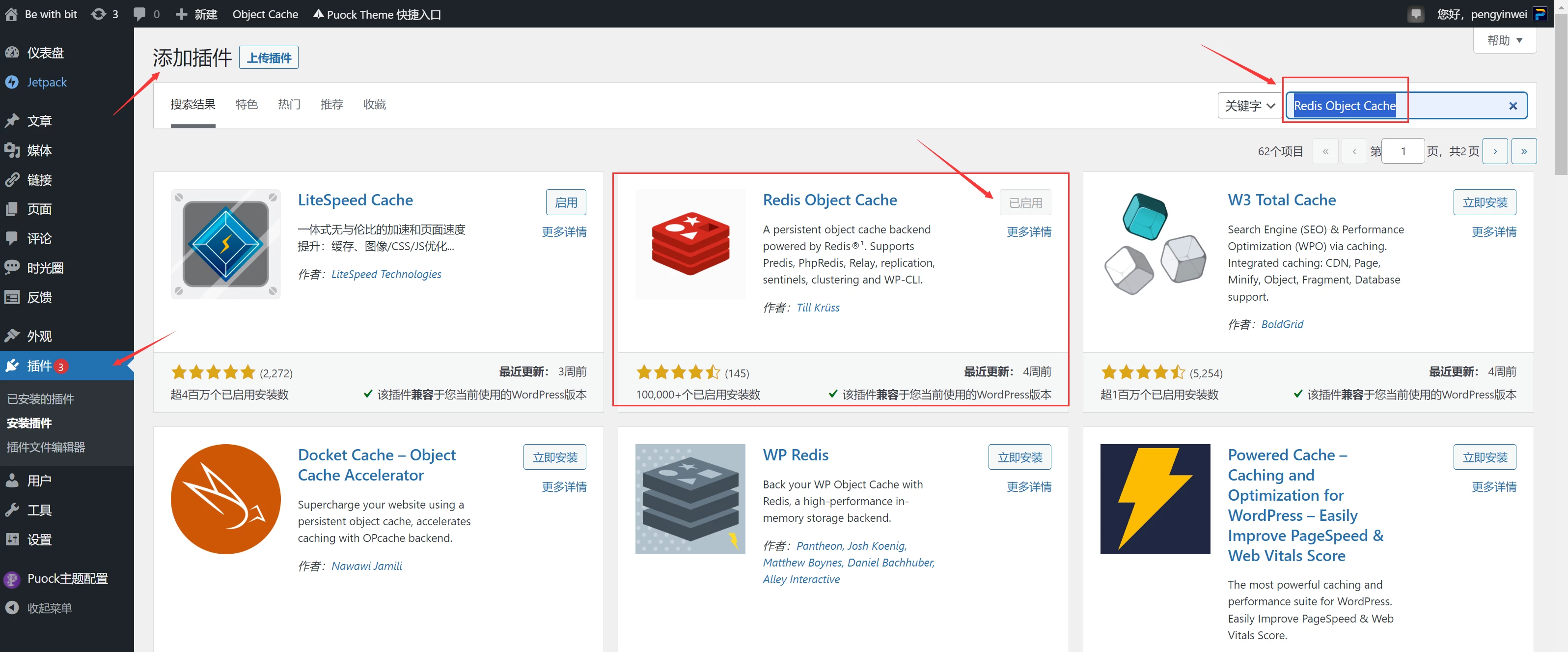
Task: Click the home icon next to Be with bit
Action: [11, 14]
